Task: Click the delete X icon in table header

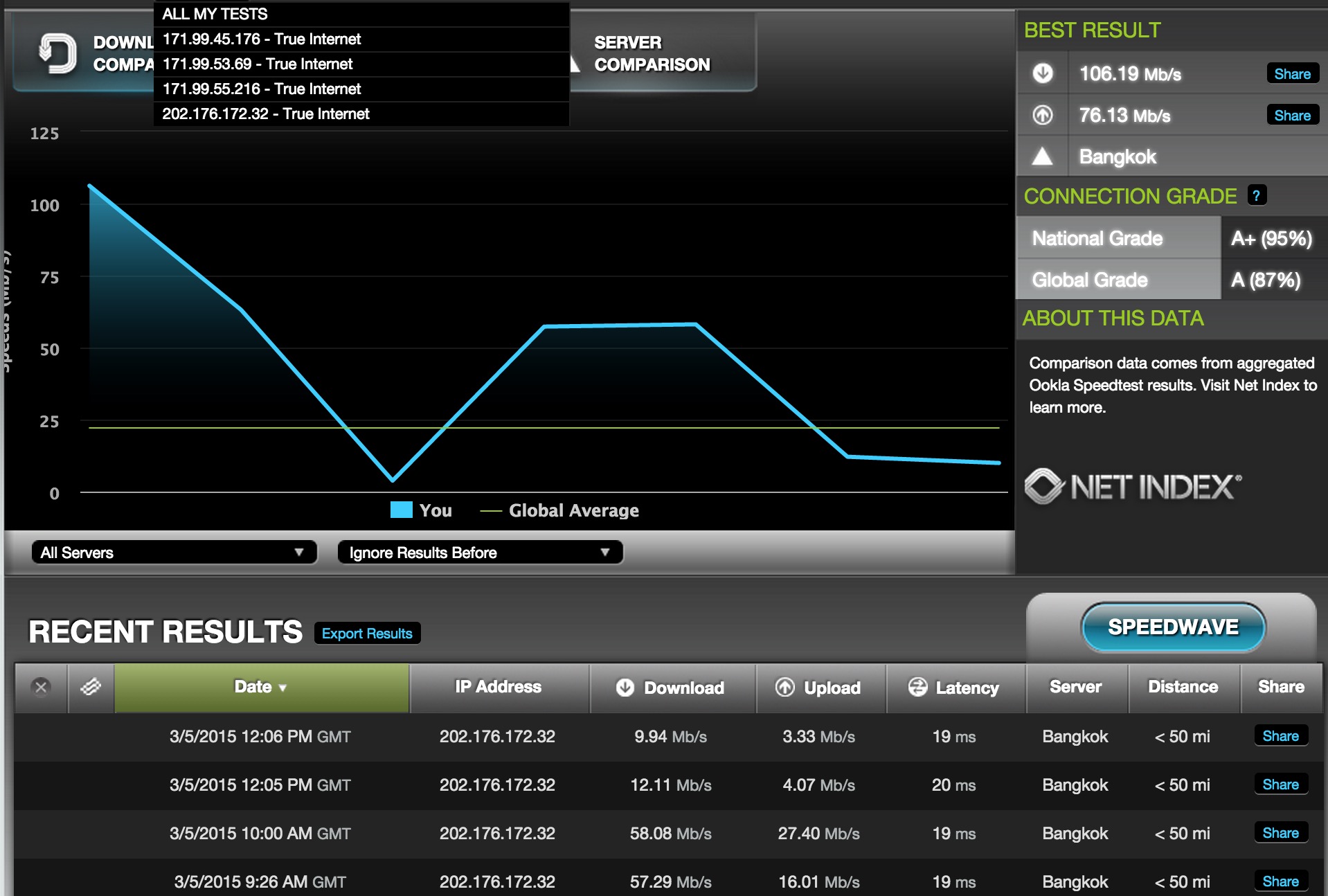Action: coord(41,687)
